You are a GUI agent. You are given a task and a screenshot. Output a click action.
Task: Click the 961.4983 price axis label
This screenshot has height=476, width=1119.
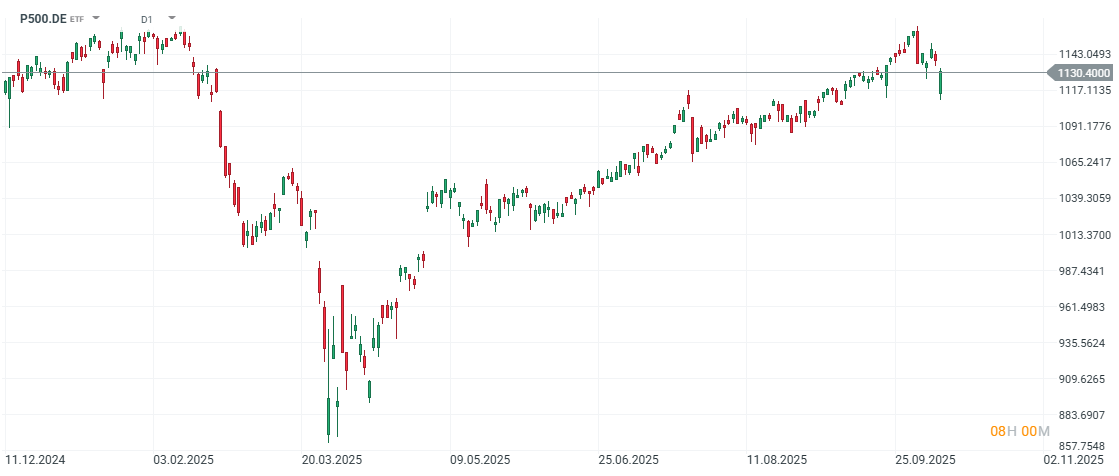1085,307
